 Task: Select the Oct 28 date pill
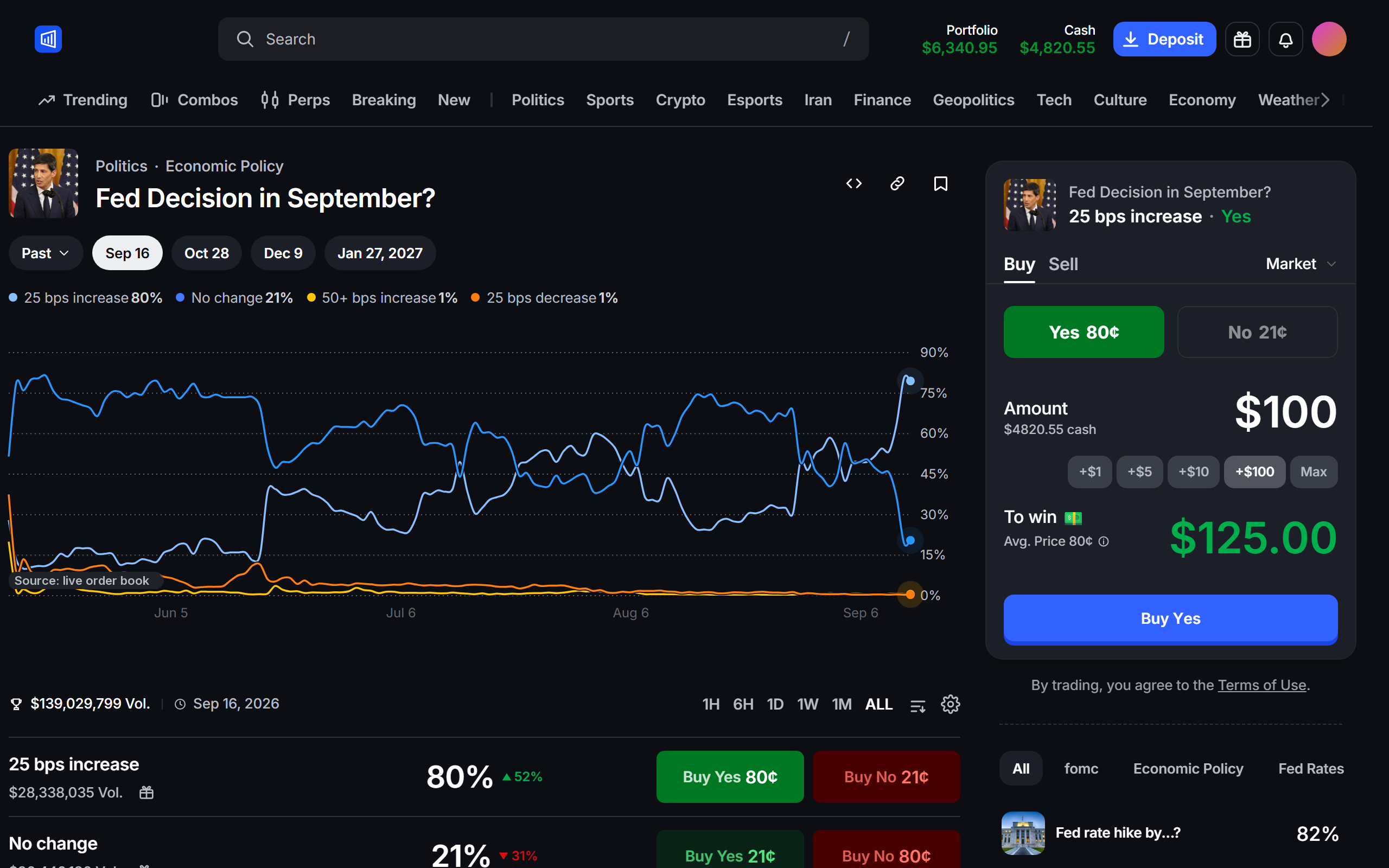tap(207, 253)
